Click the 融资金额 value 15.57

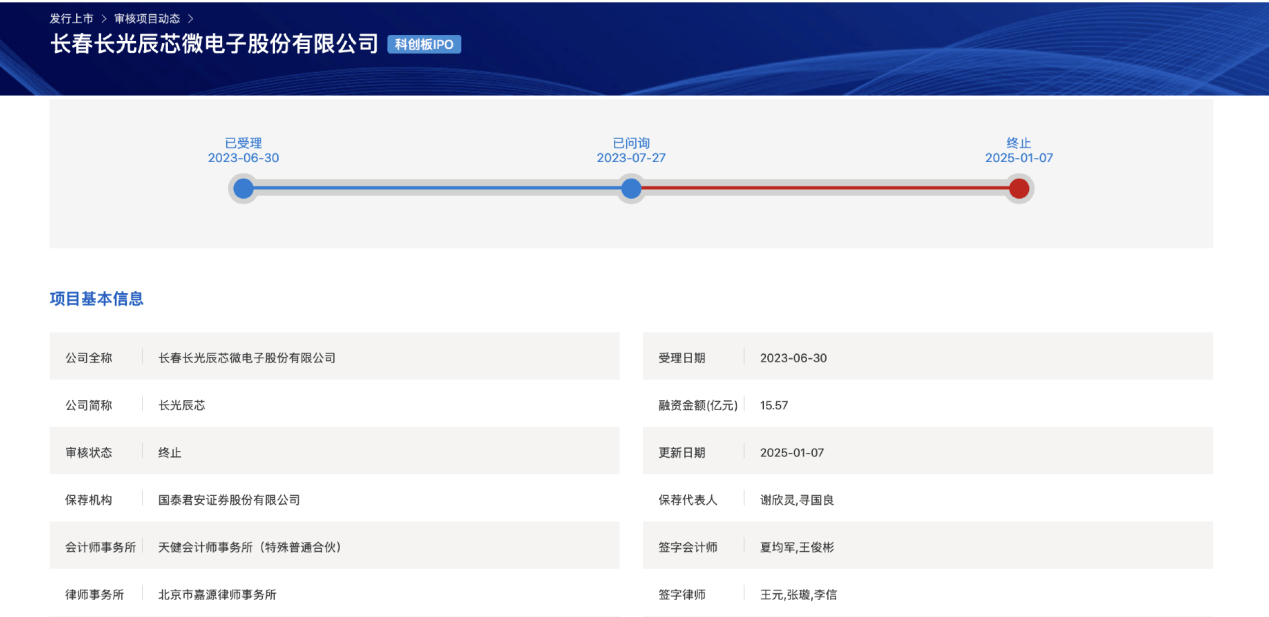(774, 405)
